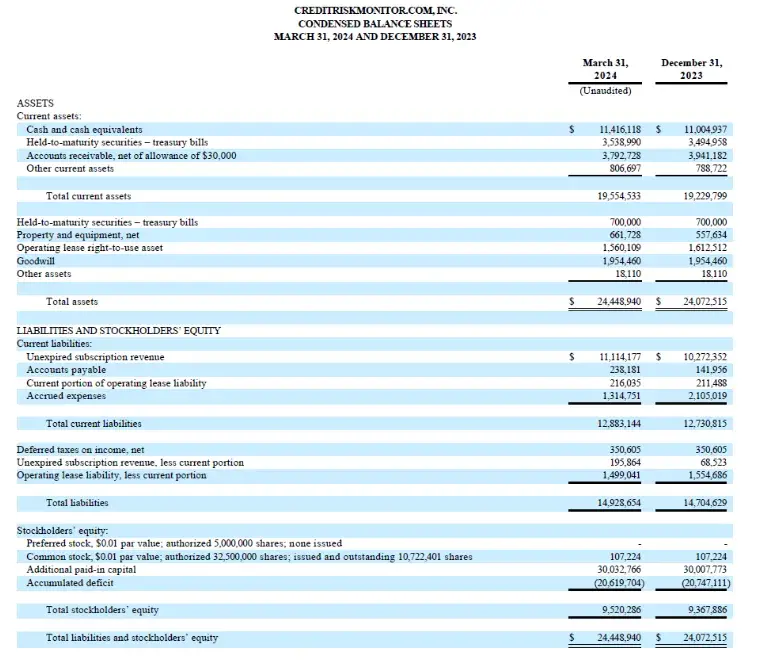Select the December 31, 2023 column header
The image size is (760, 660).
(x=691, y=69)
